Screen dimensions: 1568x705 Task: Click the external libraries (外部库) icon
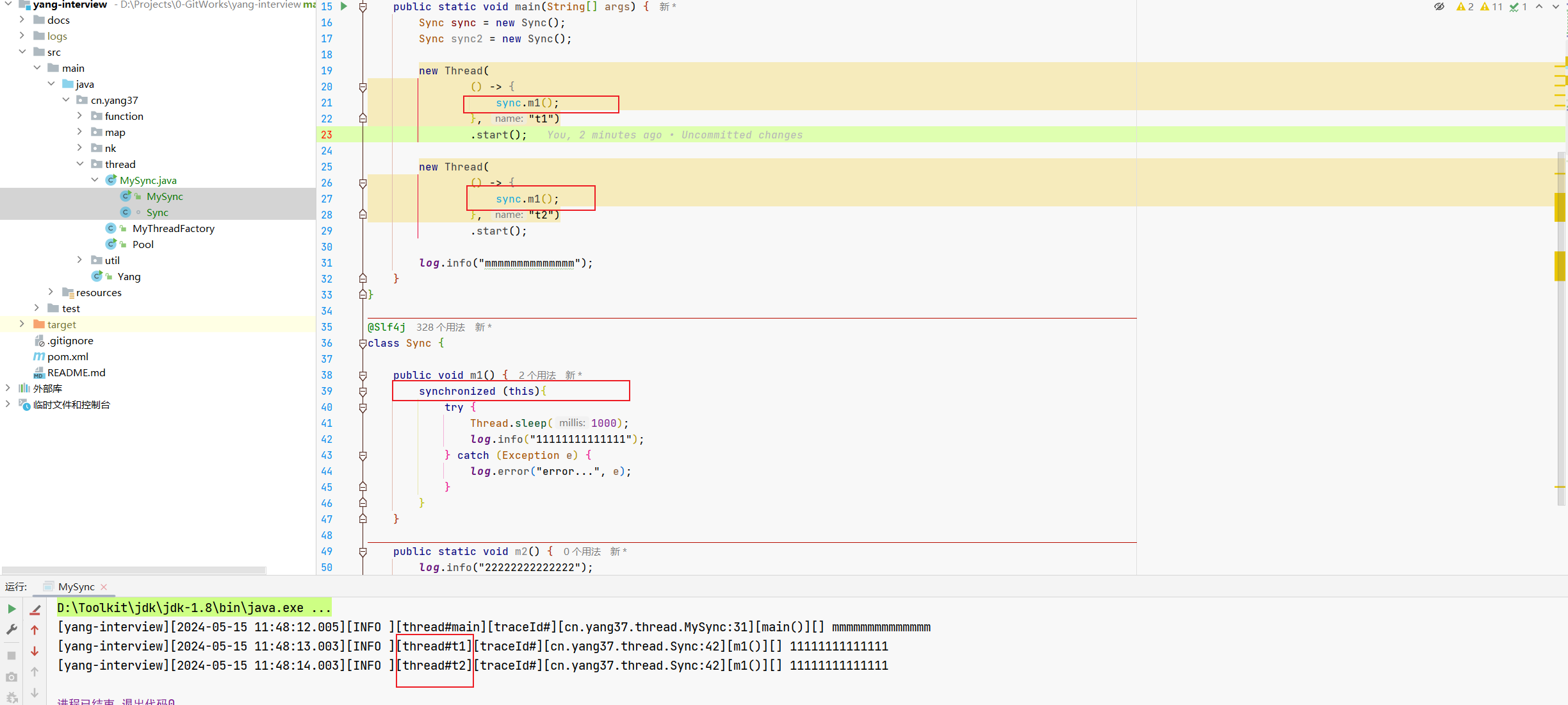(x=24, y=388)
